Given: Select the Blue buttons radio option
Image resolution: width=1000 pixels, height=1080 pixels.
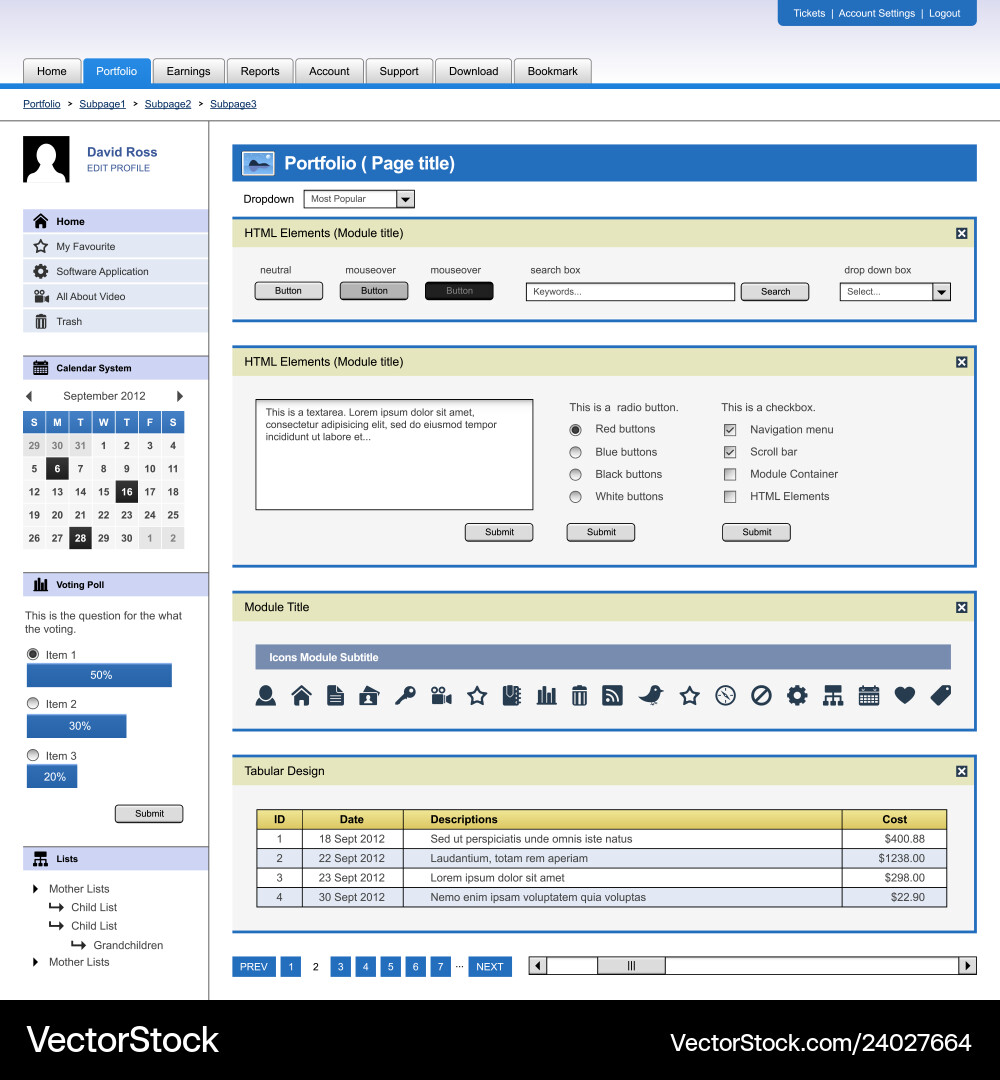Looking at the screenshot, I should coord(576,453).
